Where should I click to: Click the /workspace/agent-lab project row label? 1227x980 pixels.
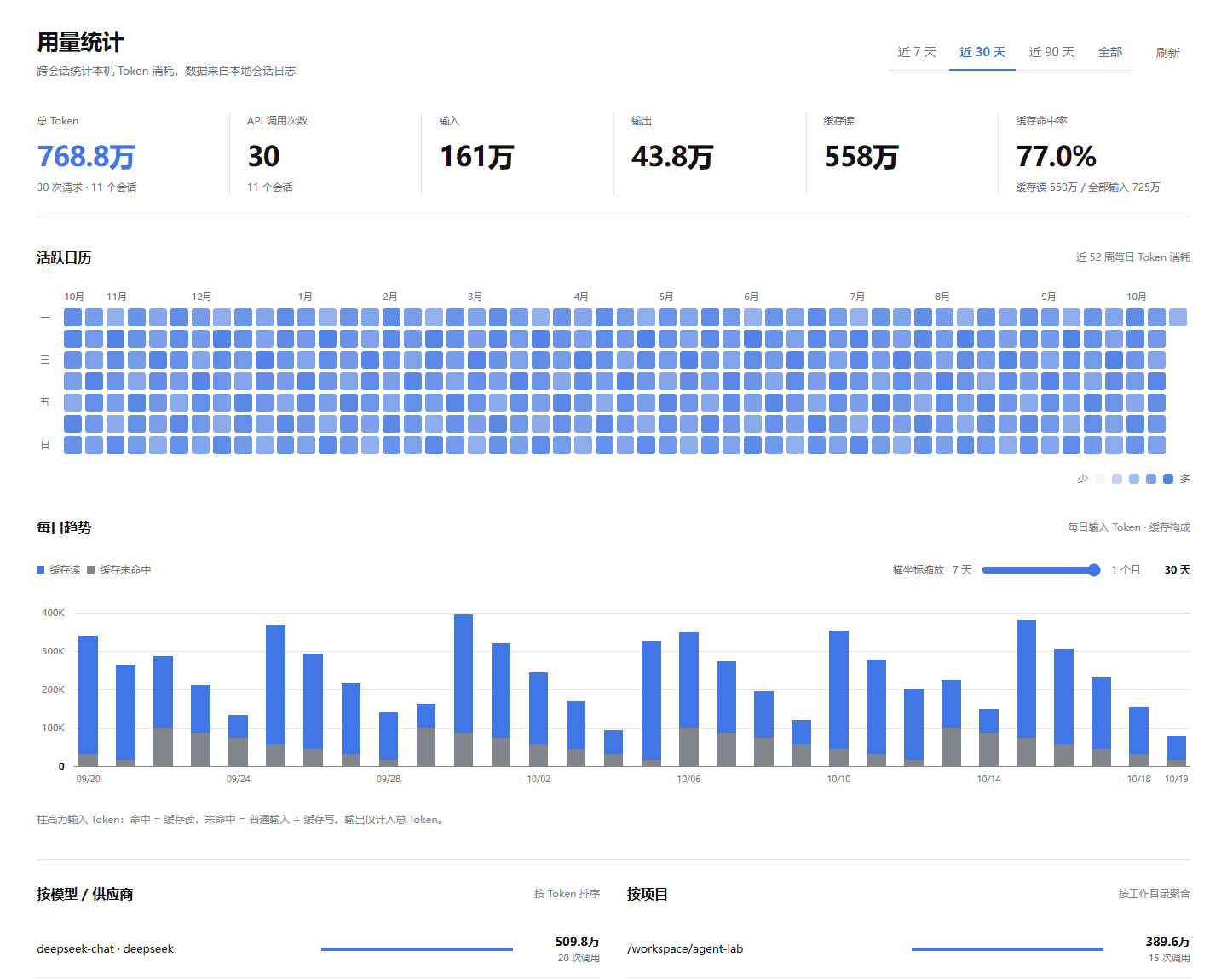click(x=685, y=949)
